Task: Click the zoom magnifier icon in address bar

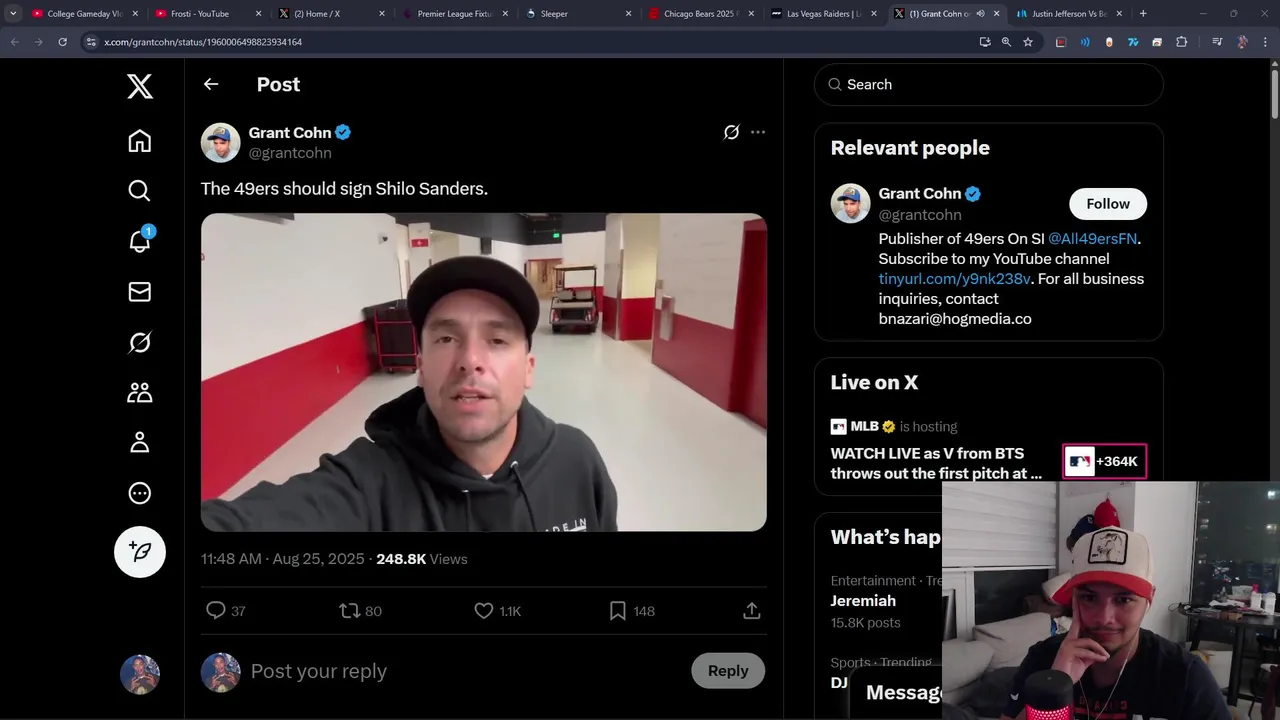Action: click(x=1006, y=42)
